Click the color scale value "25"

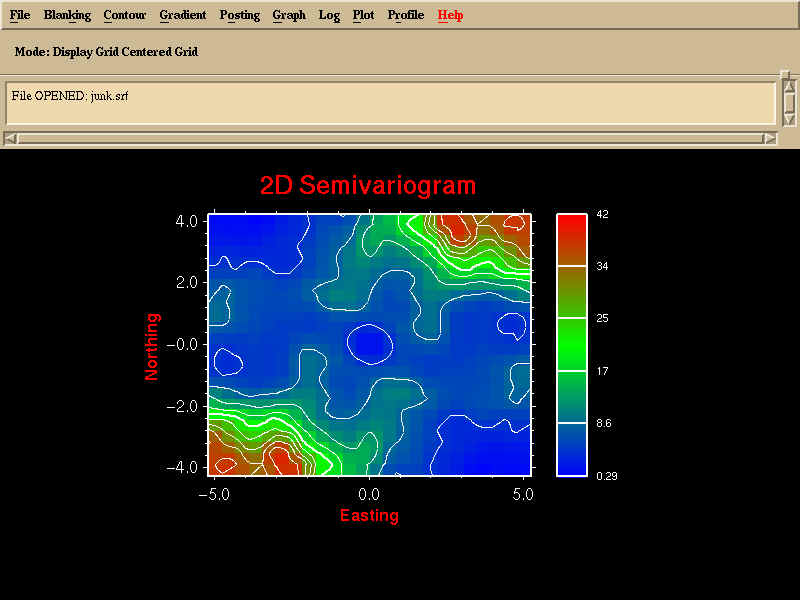603,318
